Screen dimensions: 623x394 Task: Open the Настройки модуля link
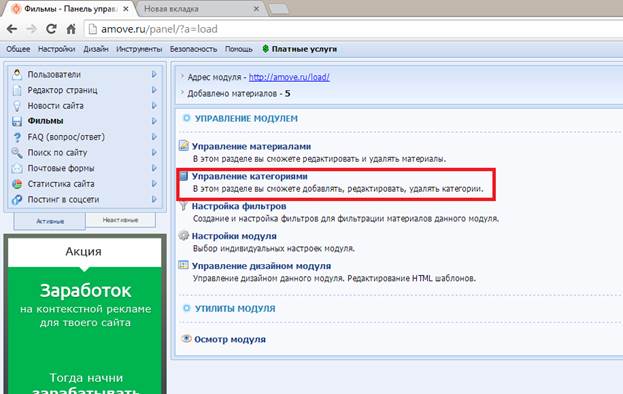pyautogui.click(x=234, y=236)
